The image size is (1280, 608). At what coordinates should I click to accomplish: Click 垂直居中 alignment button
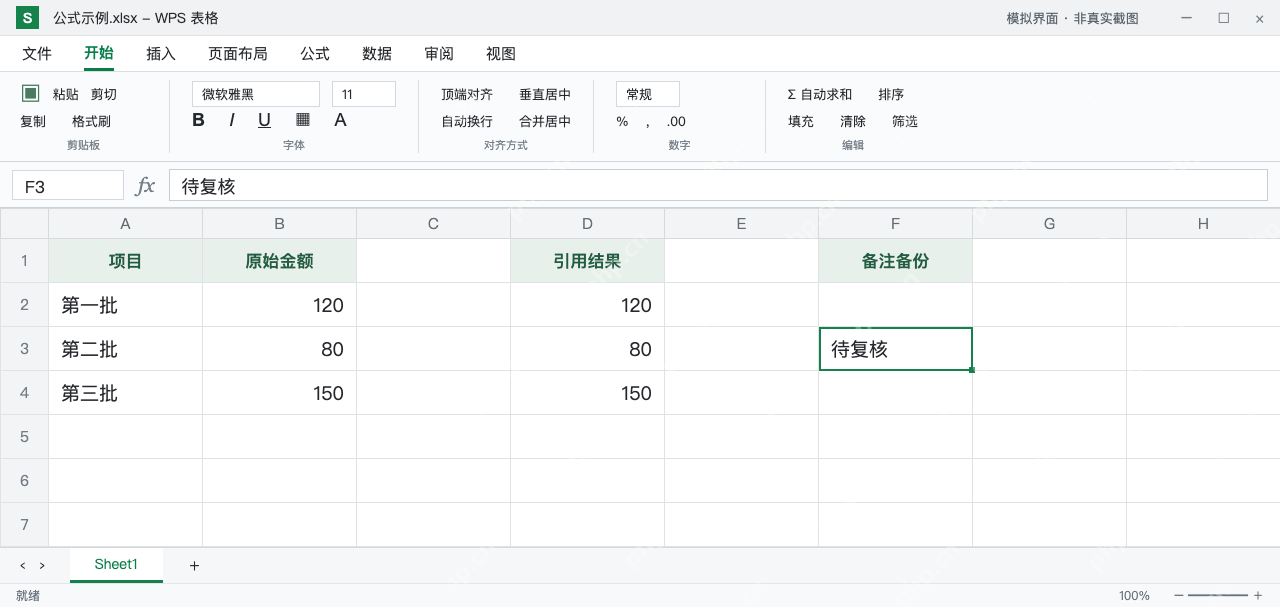(x=545, y=94)
